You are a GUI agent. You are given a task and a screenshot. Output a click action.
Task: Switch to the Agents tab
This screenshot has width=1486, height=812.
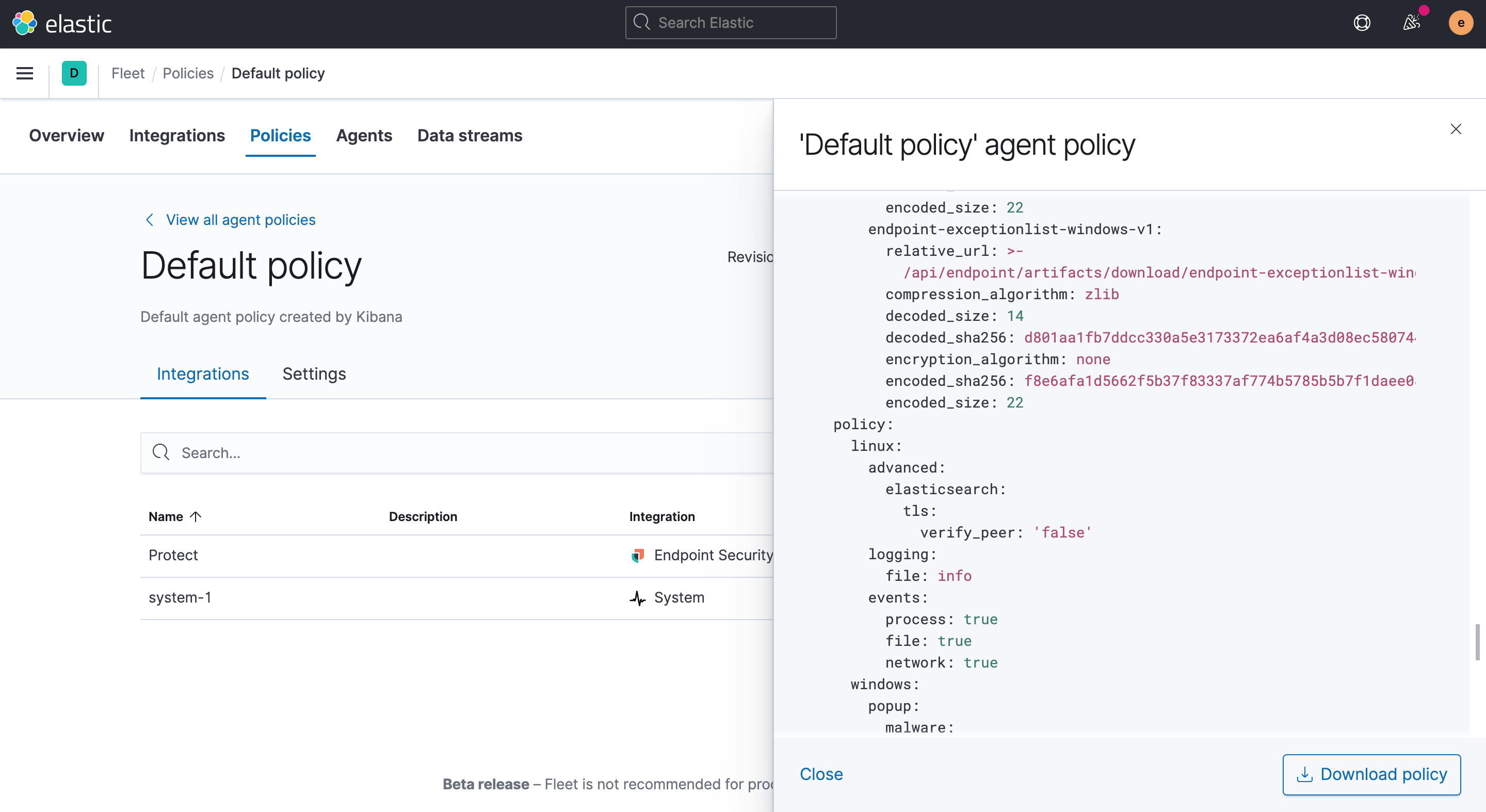pos(364,136)
